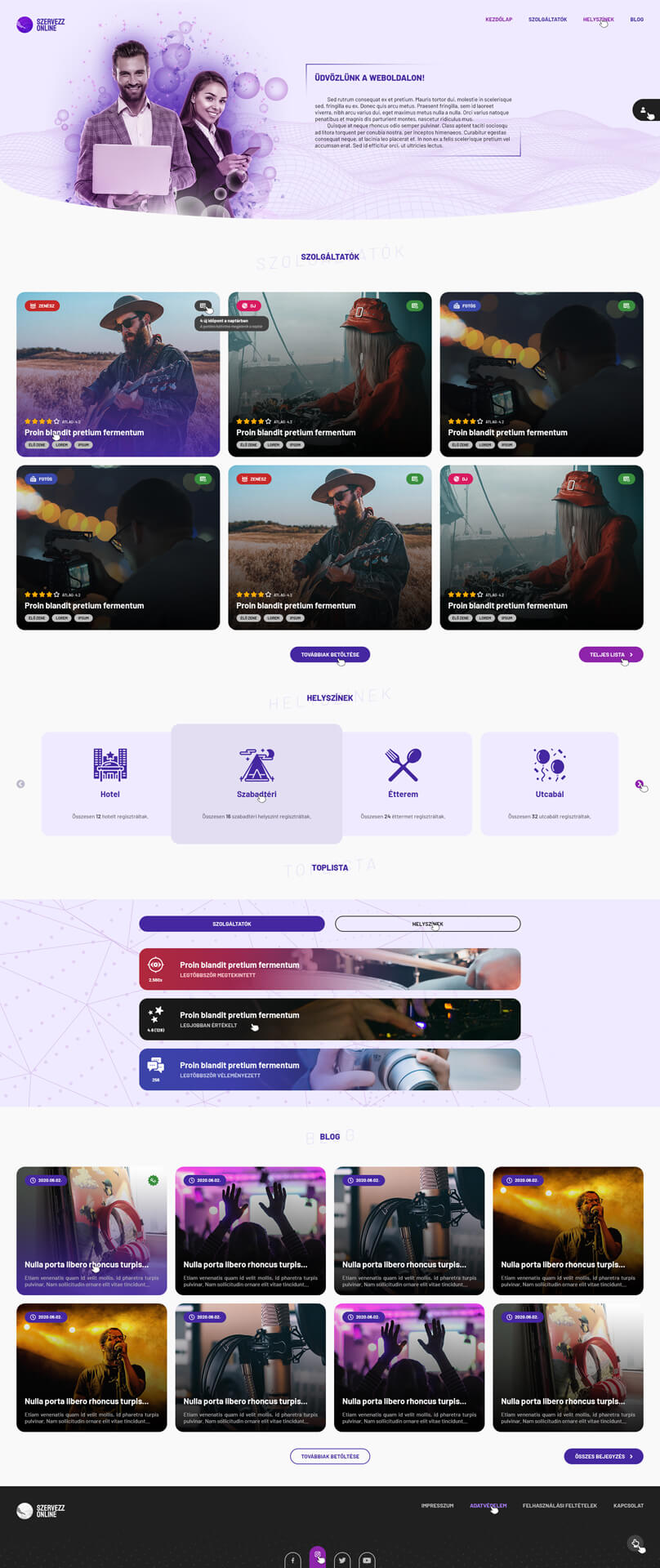Load more services with További betöltése
Screen dimensions: 660x1568
point(330,654)
